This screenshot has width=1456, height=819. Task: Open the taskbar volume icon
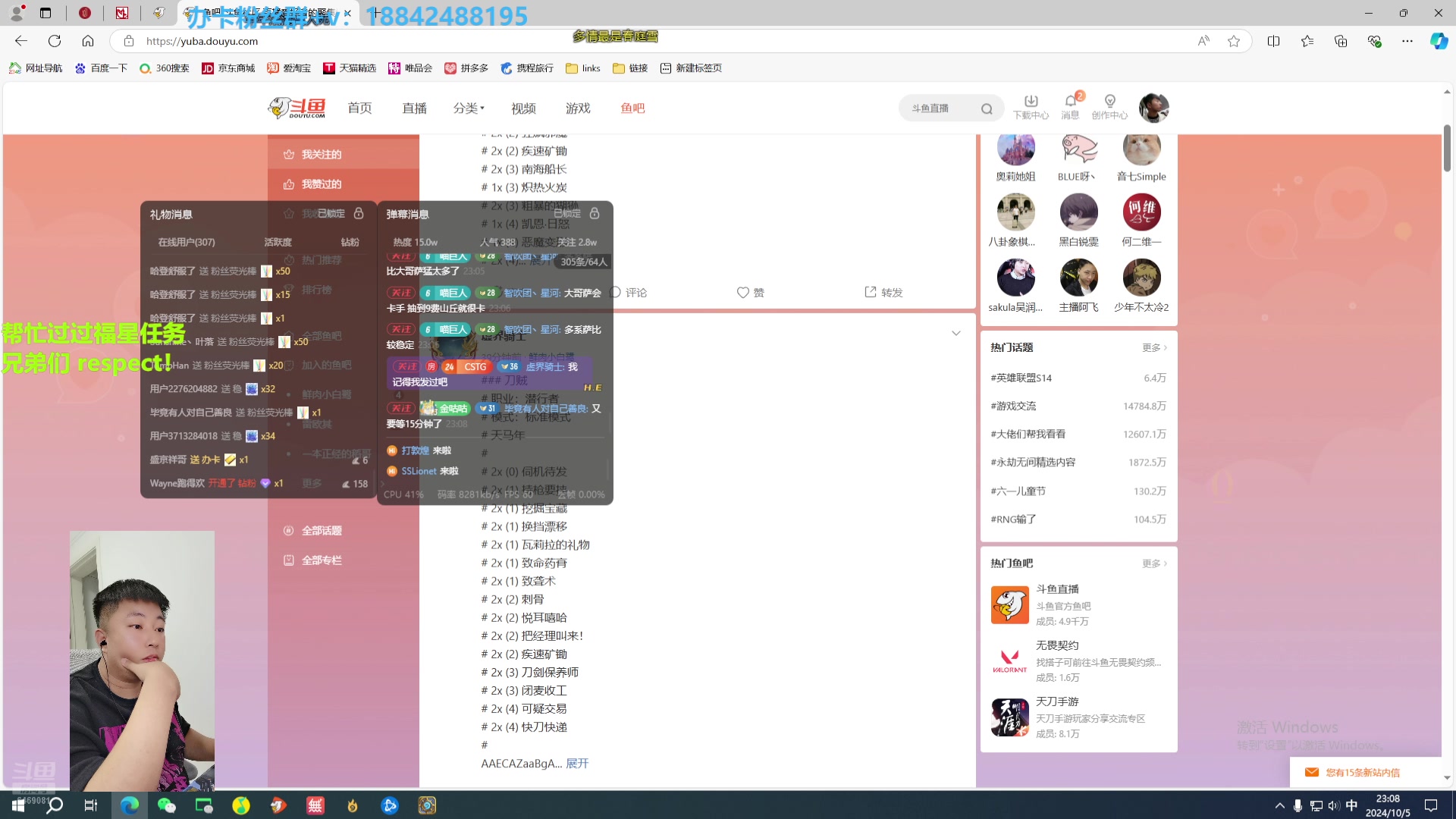tap(1334, 805)
